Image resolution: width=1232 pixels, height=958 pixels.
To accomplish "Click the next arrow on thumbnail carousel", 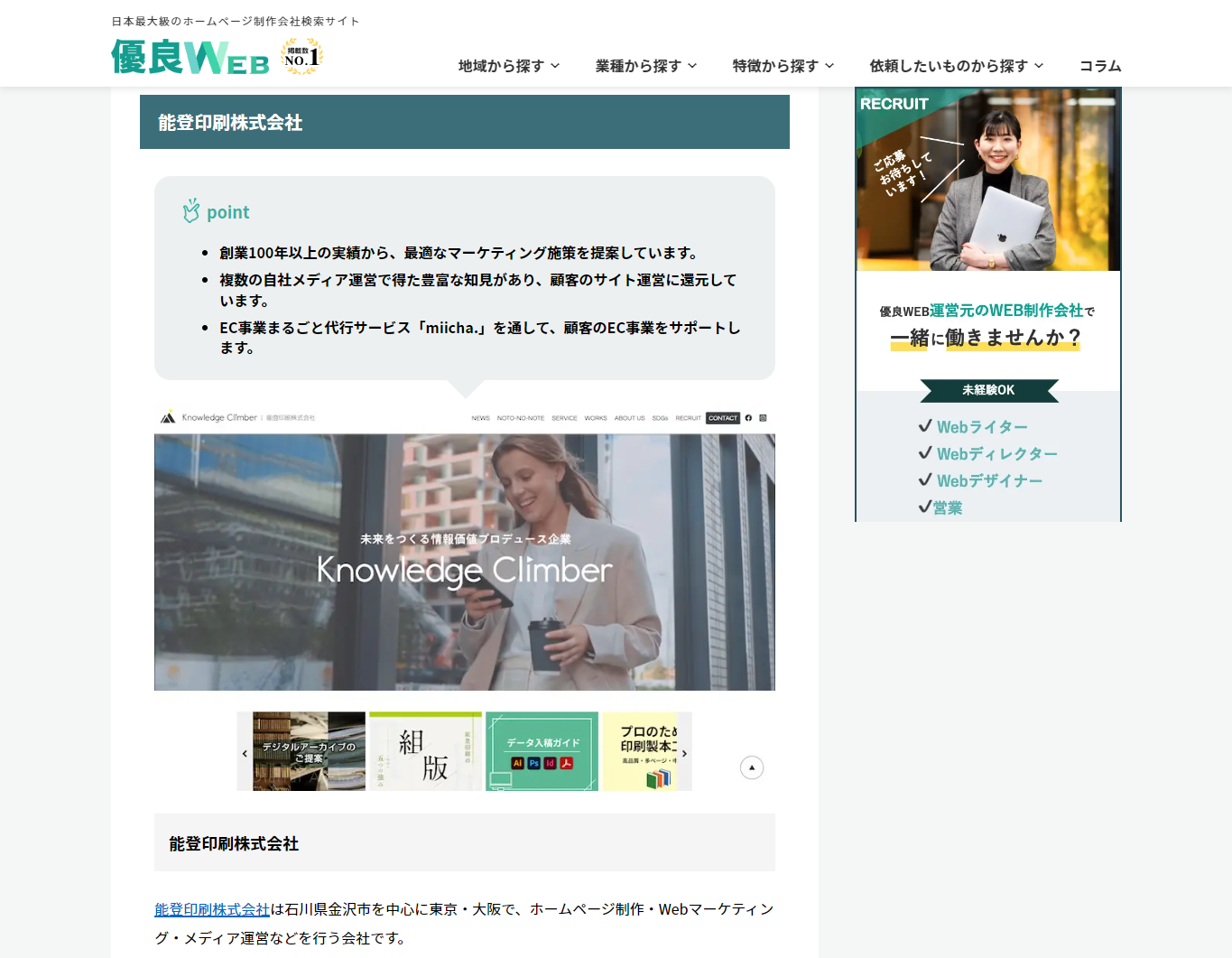I will tap(684, 752).
